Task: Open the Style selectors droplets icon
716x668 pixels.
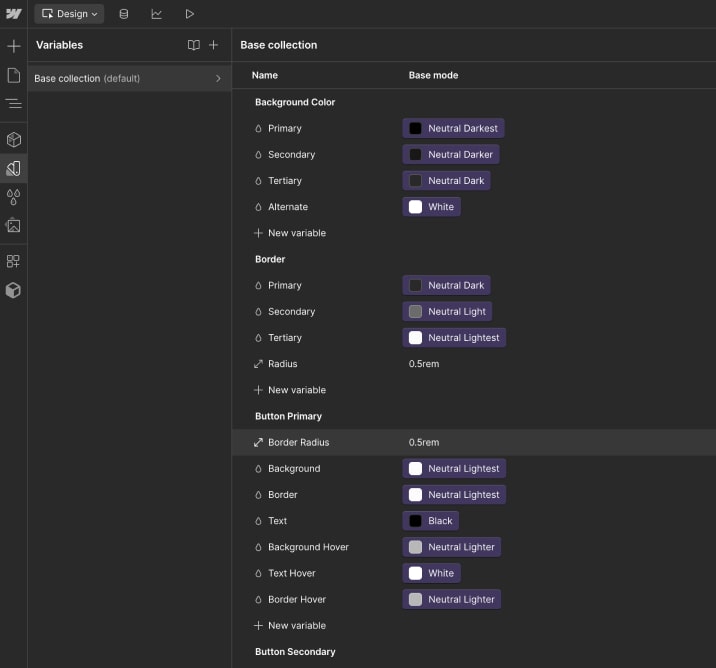Action: point(14,197)
